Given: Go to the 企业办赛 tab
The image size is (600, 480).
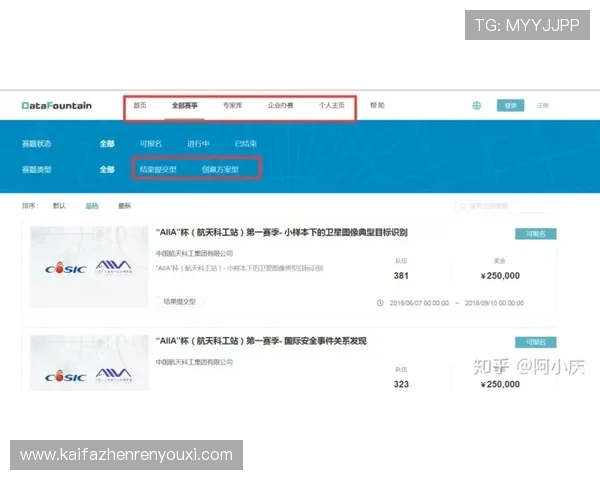Looking at the screenshot, I should [280, 105].
